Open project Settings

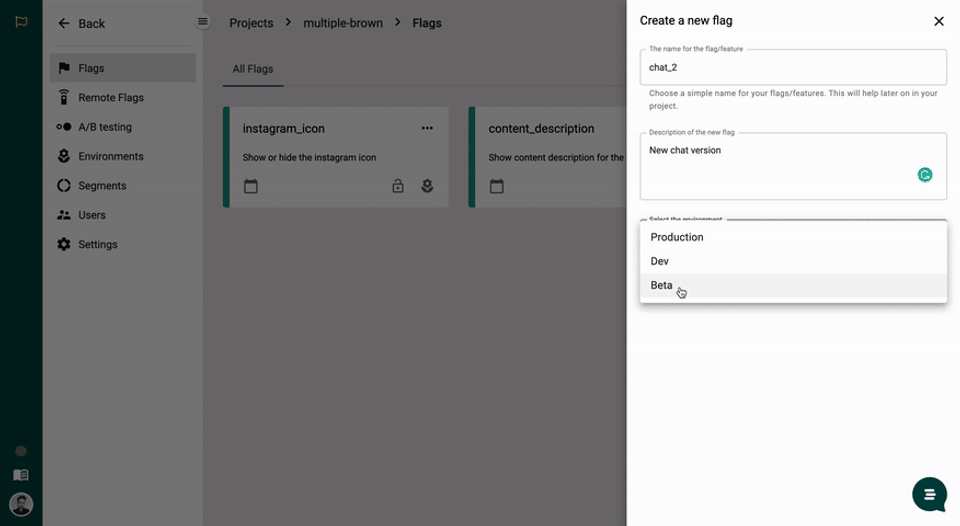click(x=122, y=244)
